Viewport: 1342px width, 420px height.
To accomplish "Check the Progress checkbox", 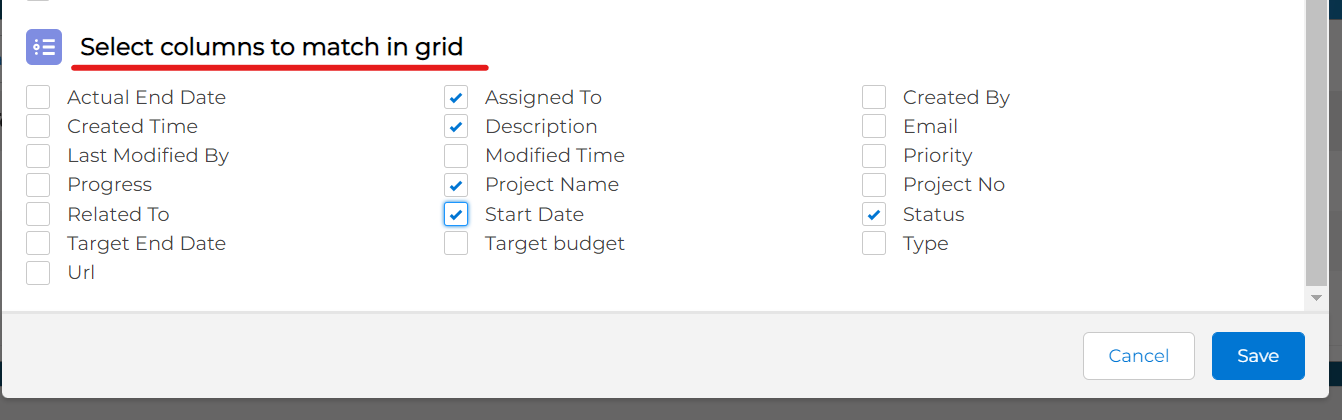I will 38,185.
